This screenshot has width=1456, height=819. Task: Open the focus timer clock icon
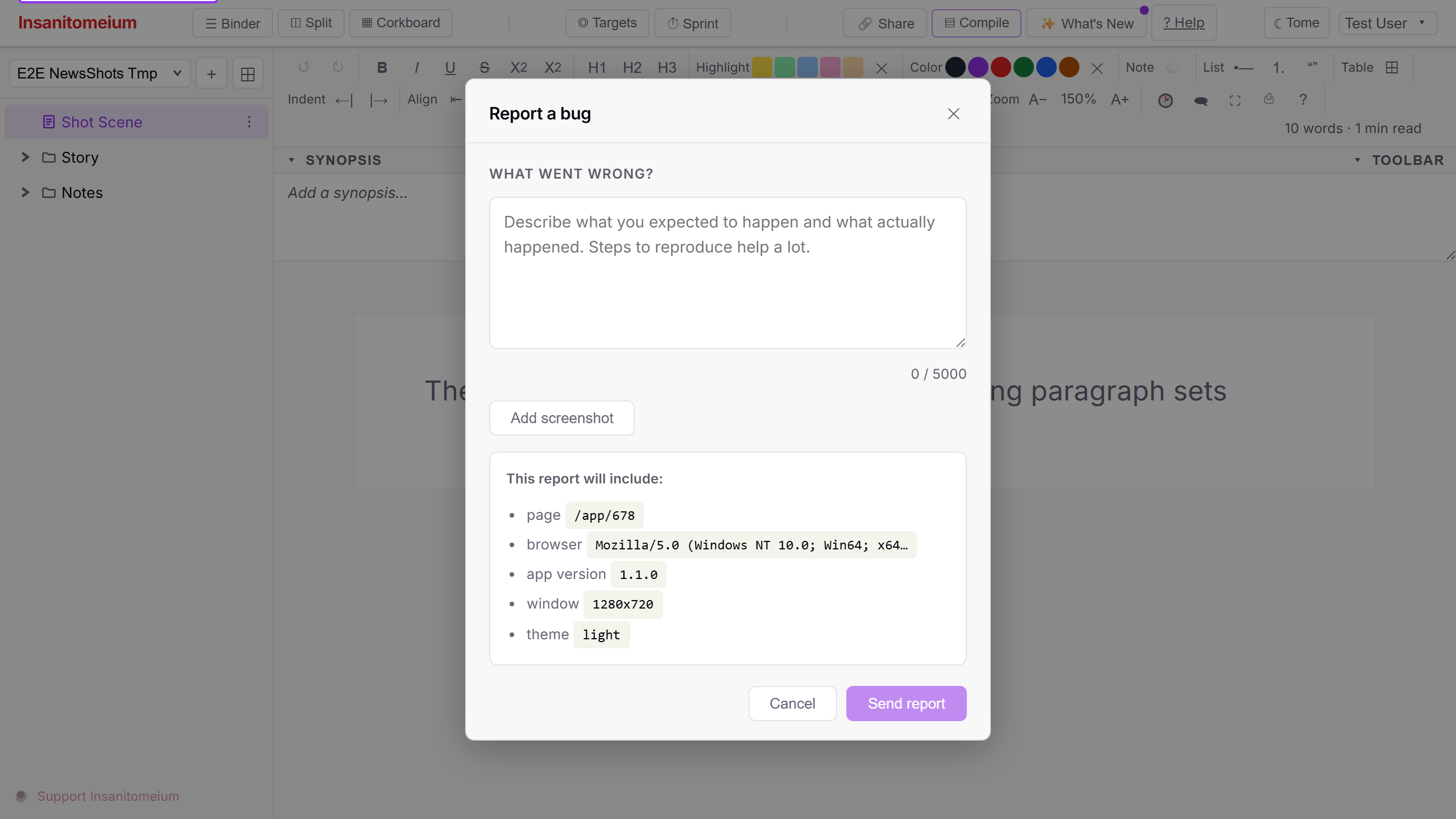pos(1165,100)
